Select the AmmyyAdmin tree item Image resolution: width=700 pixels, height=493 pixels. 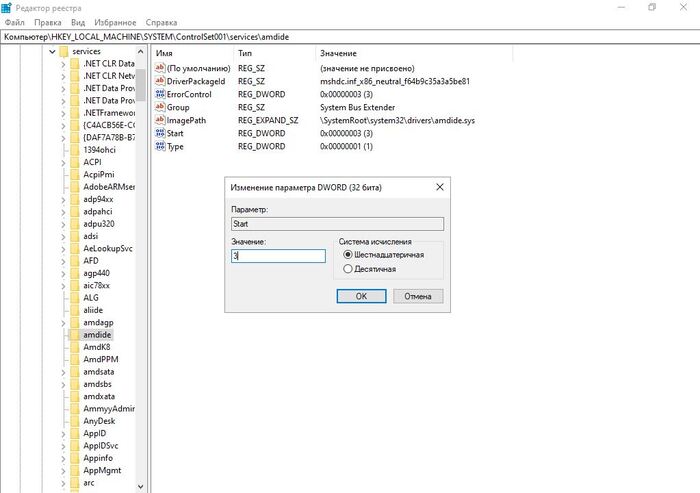pyautogui.click(x=109, y=409)
